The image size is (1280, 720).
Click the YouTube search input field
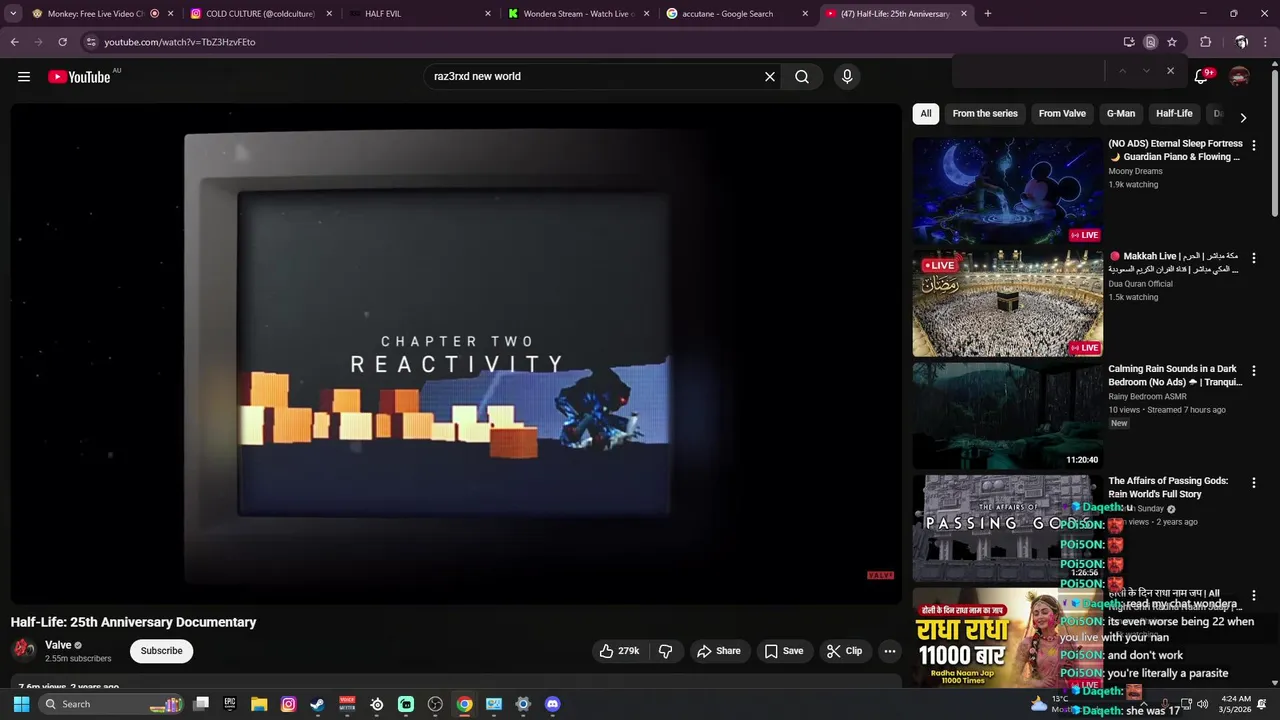pos(595,77)
